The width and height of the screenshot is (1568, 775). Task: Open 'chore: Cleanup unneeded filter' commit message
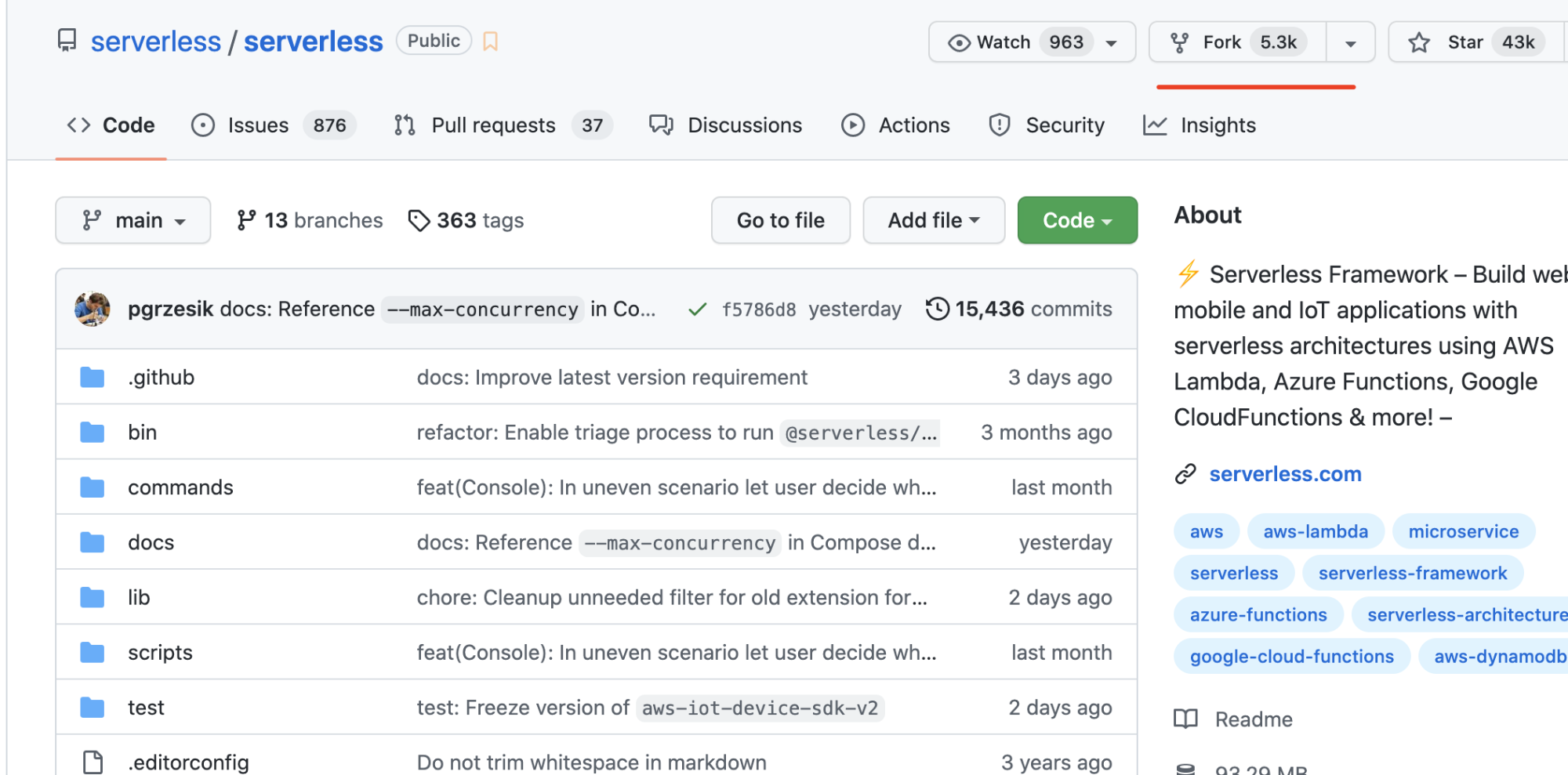pyautogui.click(x=672, y=597)
